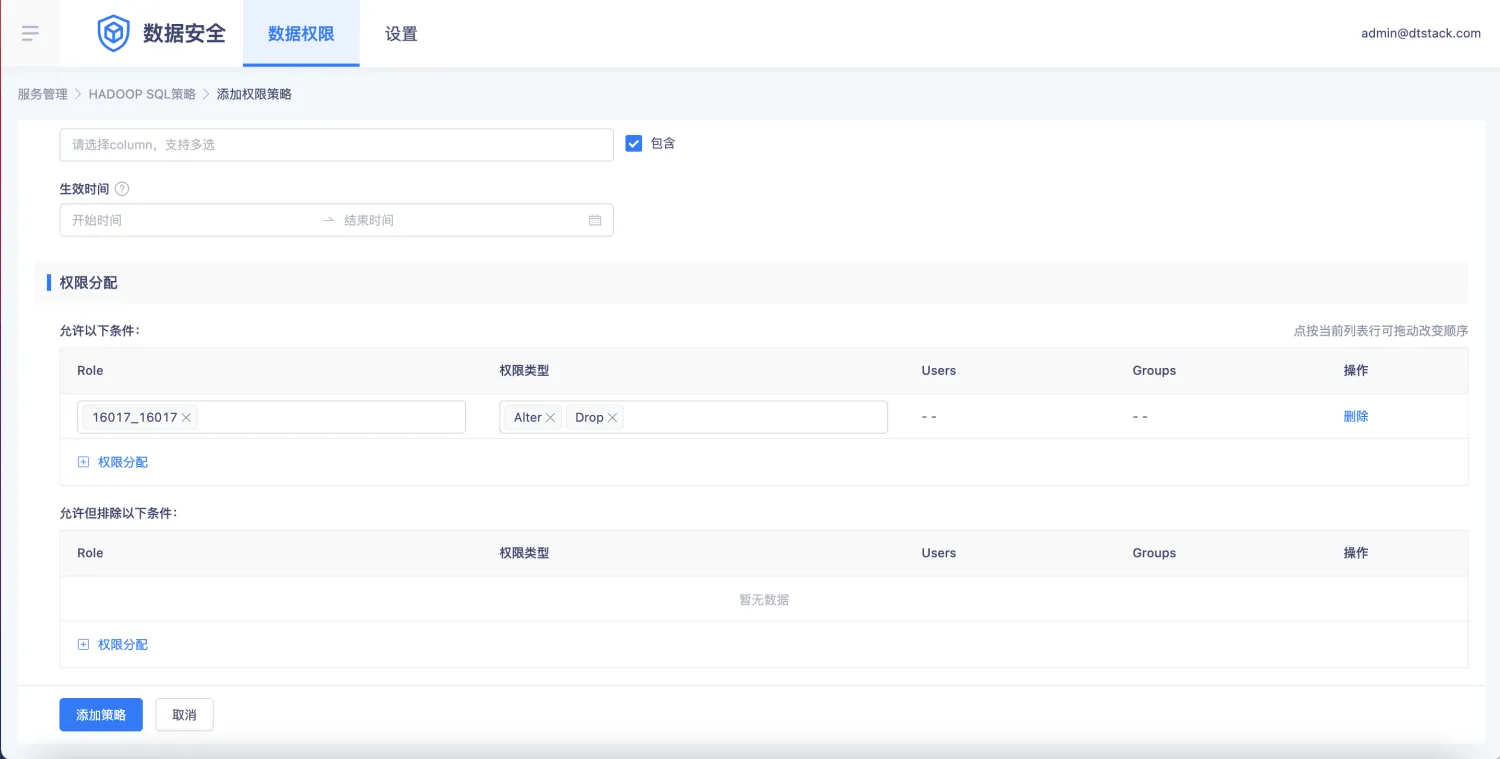Screen dimensions: 1500x759
Task: Switch to the 数据权限 tab
Action: pyautogui.click(x=301, y=34)
